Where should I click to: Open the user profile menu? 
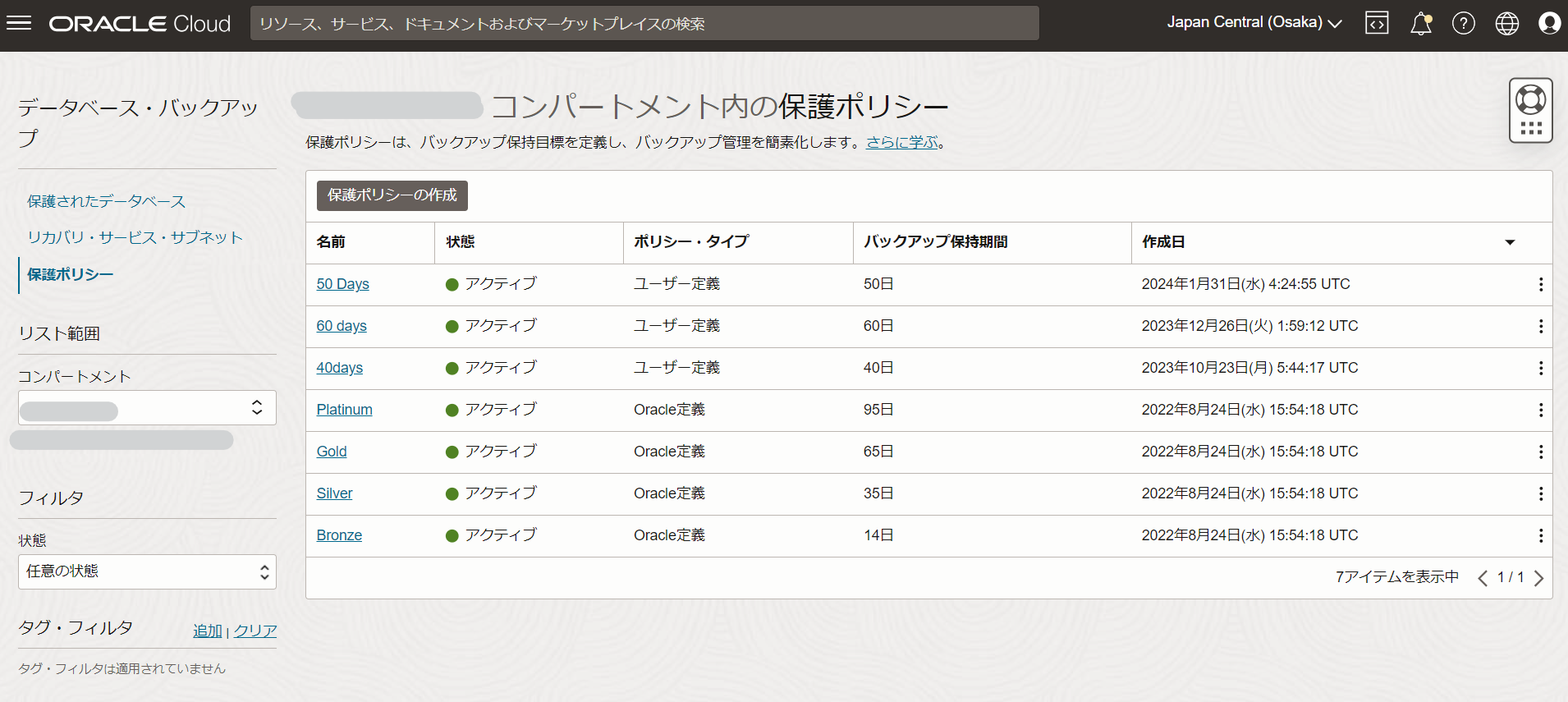[1549, 23]
